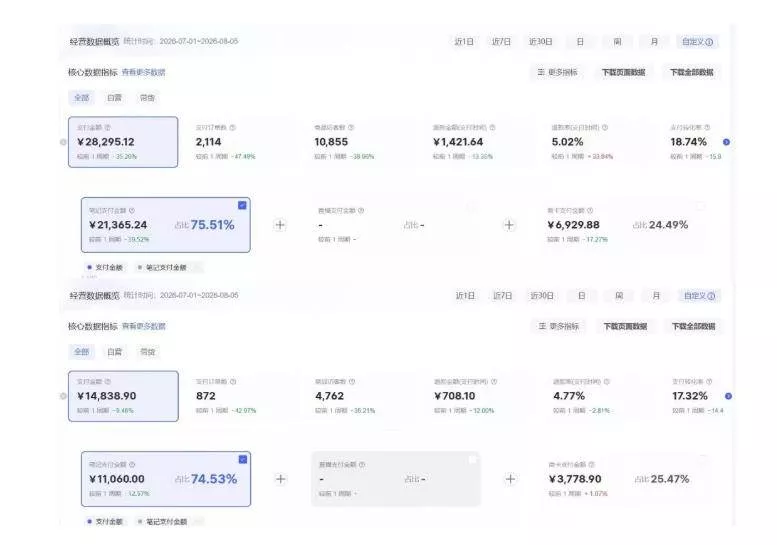
Task: Toggle 支付金额 legend below the ¥11,060.00 card
Action: pos(105,522)
